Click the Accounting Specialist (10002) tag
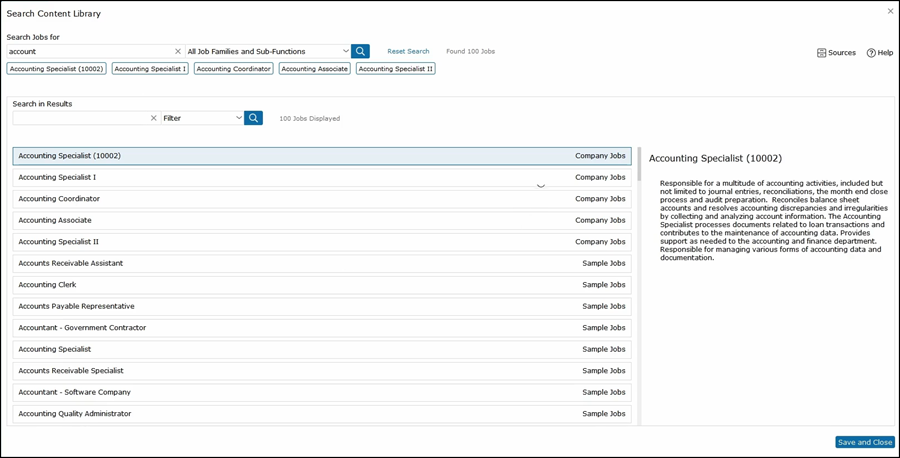The width and height of the screenshot is (900, 458). [x=56, y=69]
